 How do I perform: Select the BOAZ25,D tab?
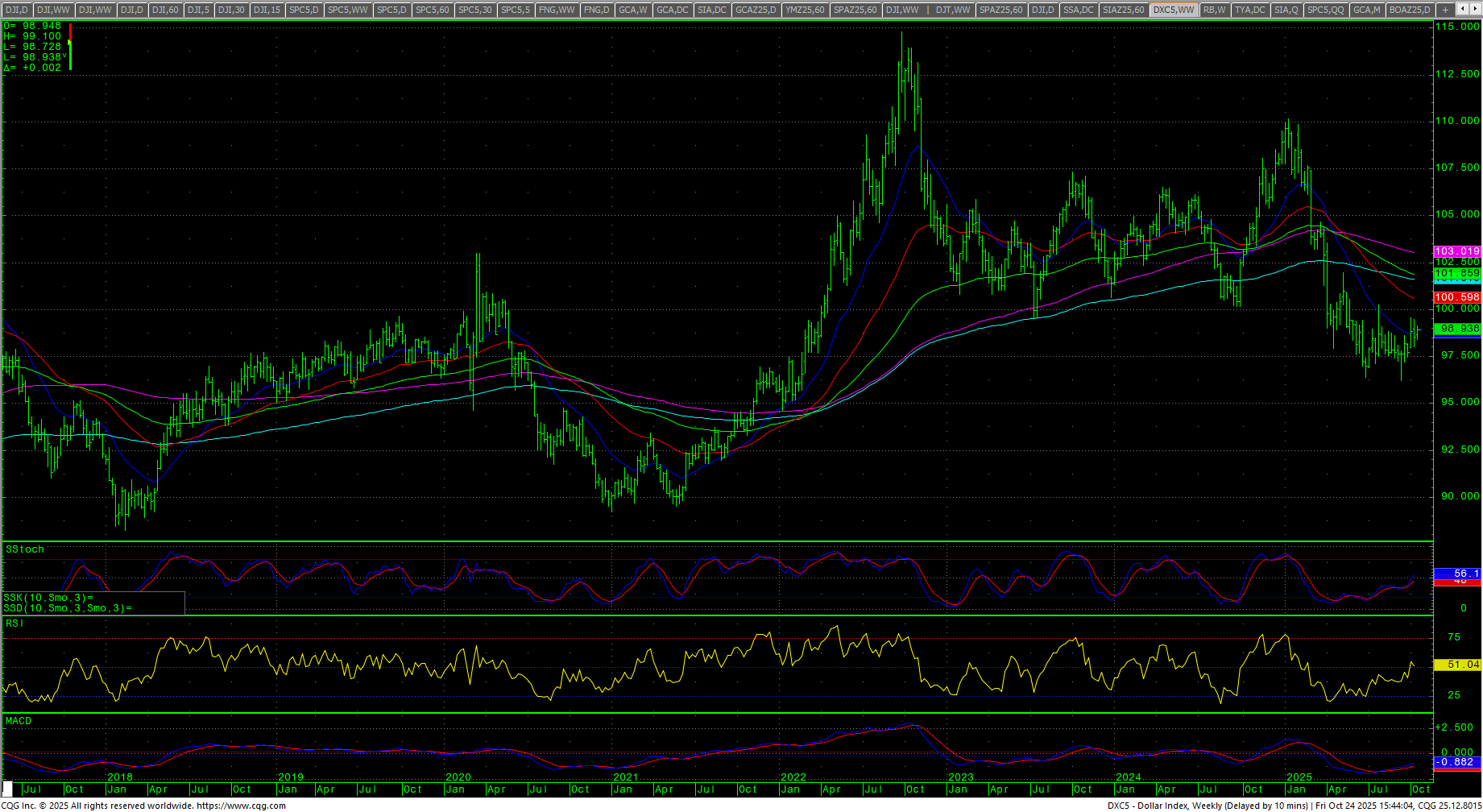1410,10
